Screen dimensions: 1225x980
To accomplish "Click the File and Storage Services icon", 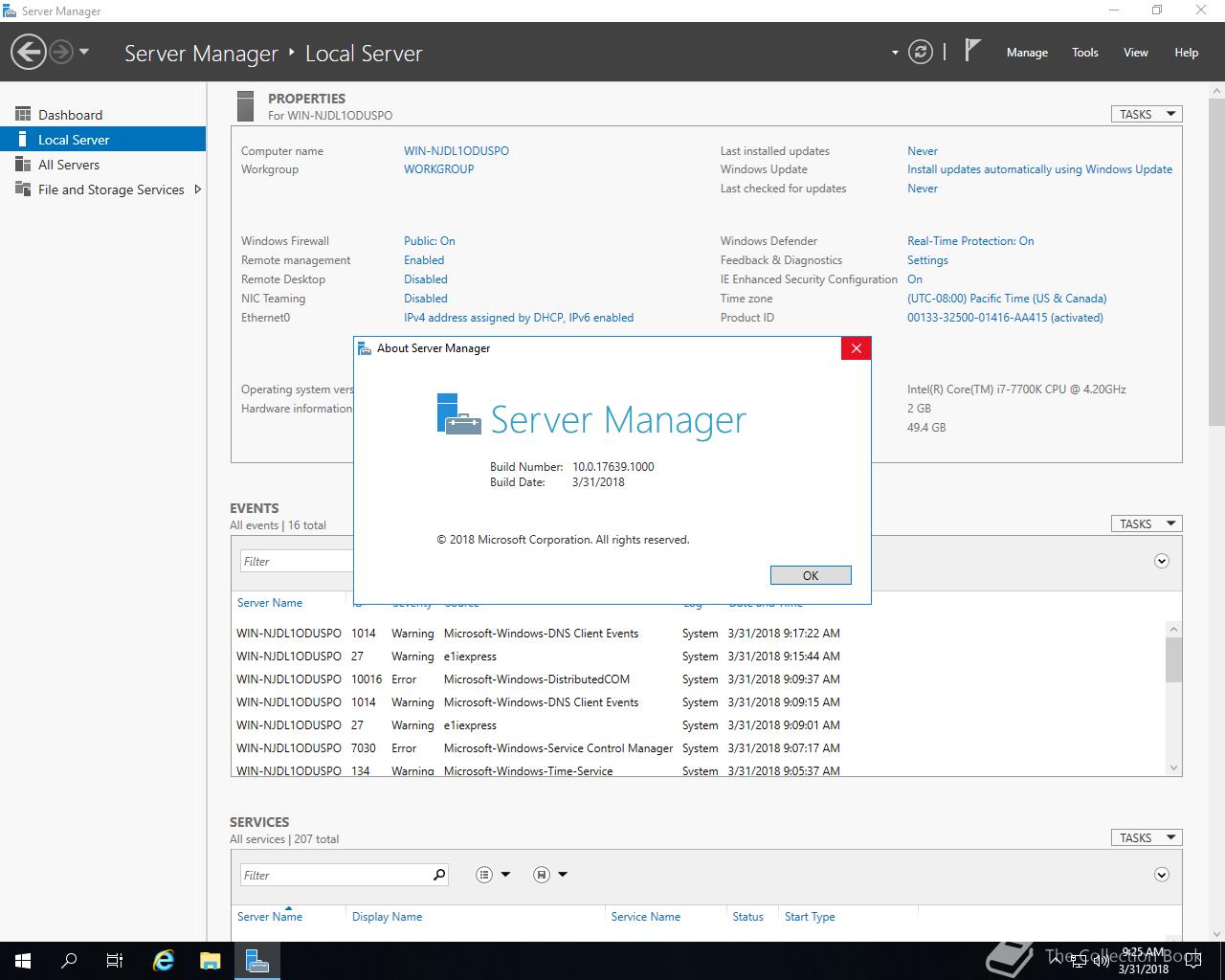I will 23,189.
